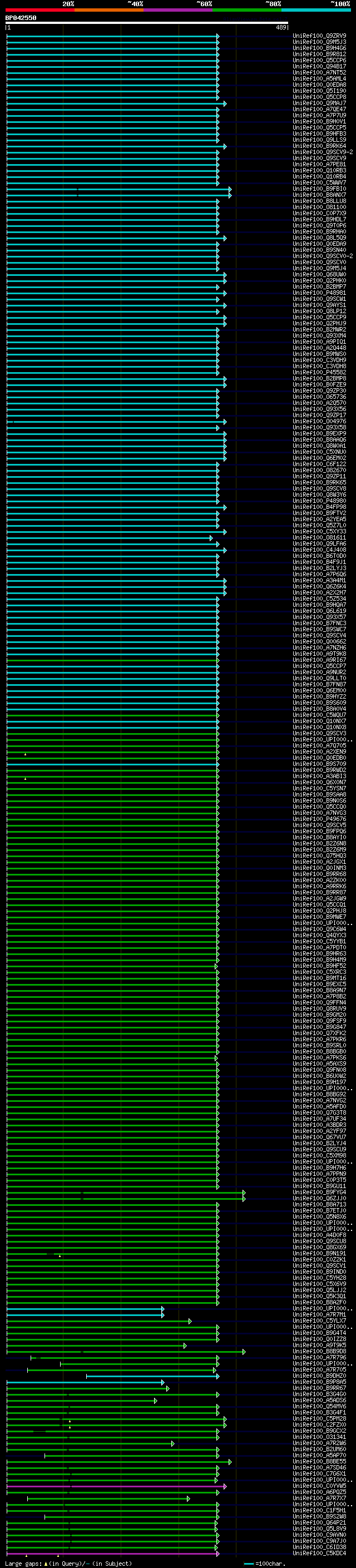Select the UniRef100_Q9T0P6 label
The height and width of the screenshot is (1568, 356).
coord(319,226)
